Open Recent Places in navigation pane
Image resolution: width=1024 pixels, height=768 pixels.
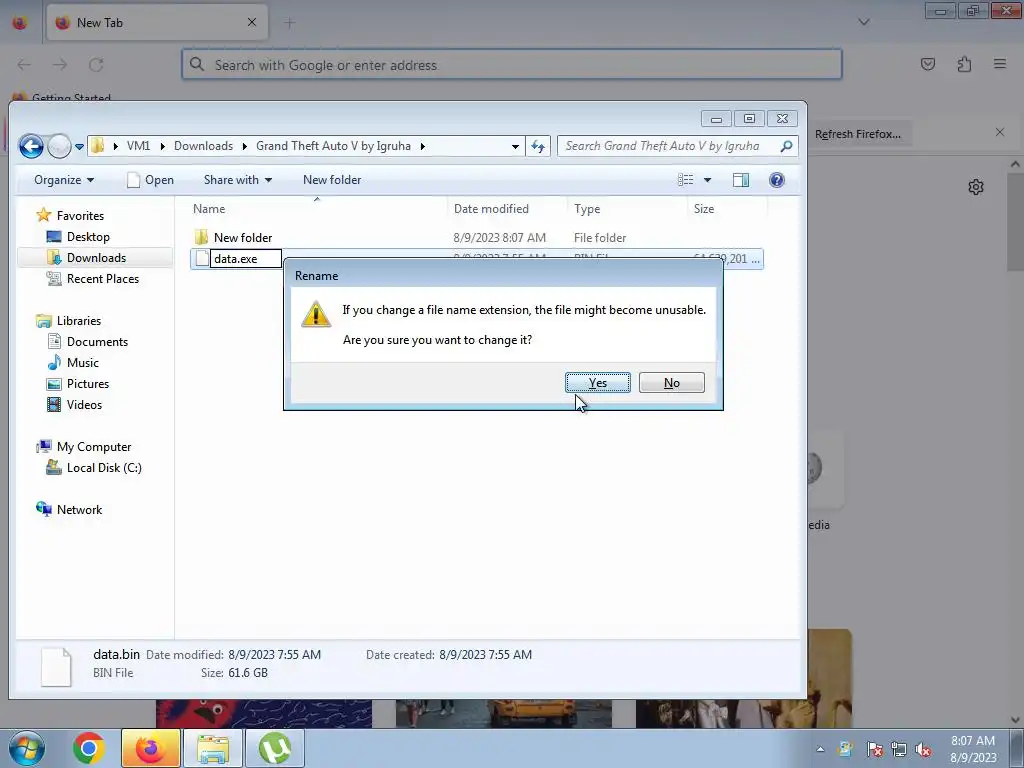pos(103,278)
